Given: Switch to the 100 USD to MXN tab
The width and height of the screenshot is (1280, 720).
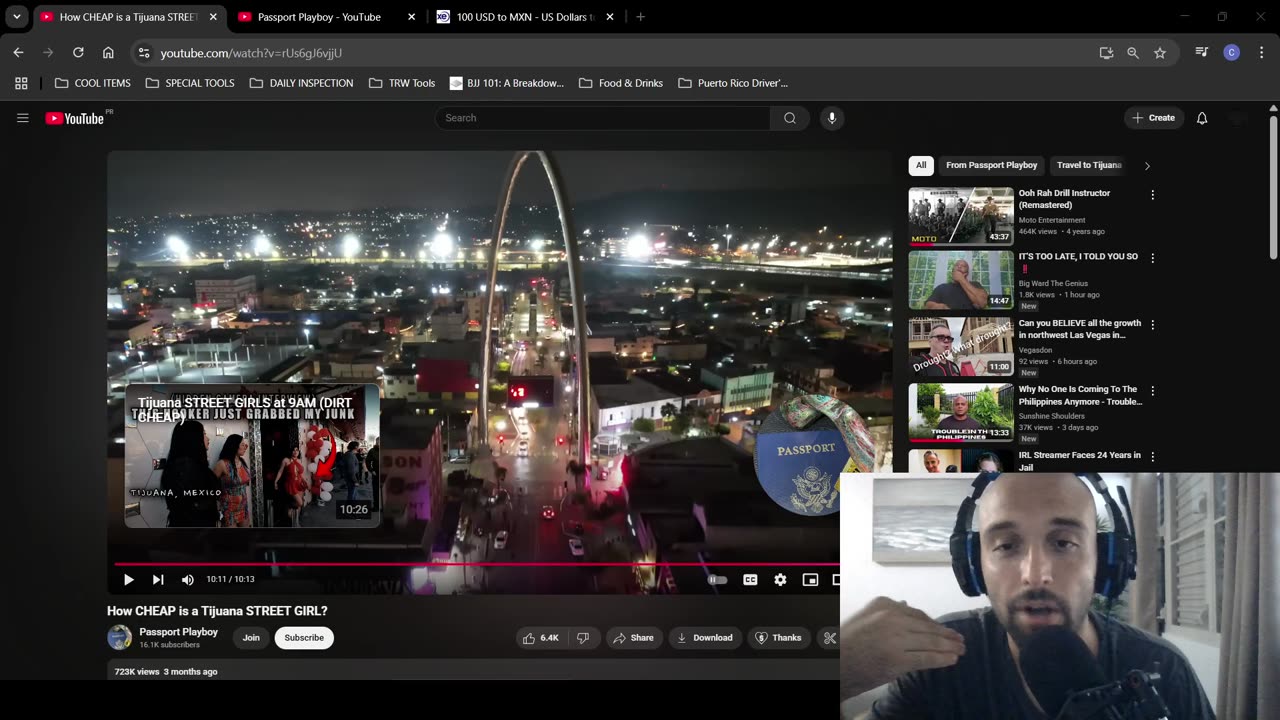Looking at the screenshot, I should coord(525,17).
